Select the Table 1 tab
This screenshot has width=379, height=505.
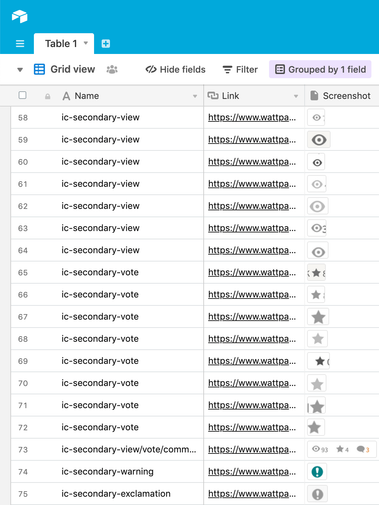61,44
